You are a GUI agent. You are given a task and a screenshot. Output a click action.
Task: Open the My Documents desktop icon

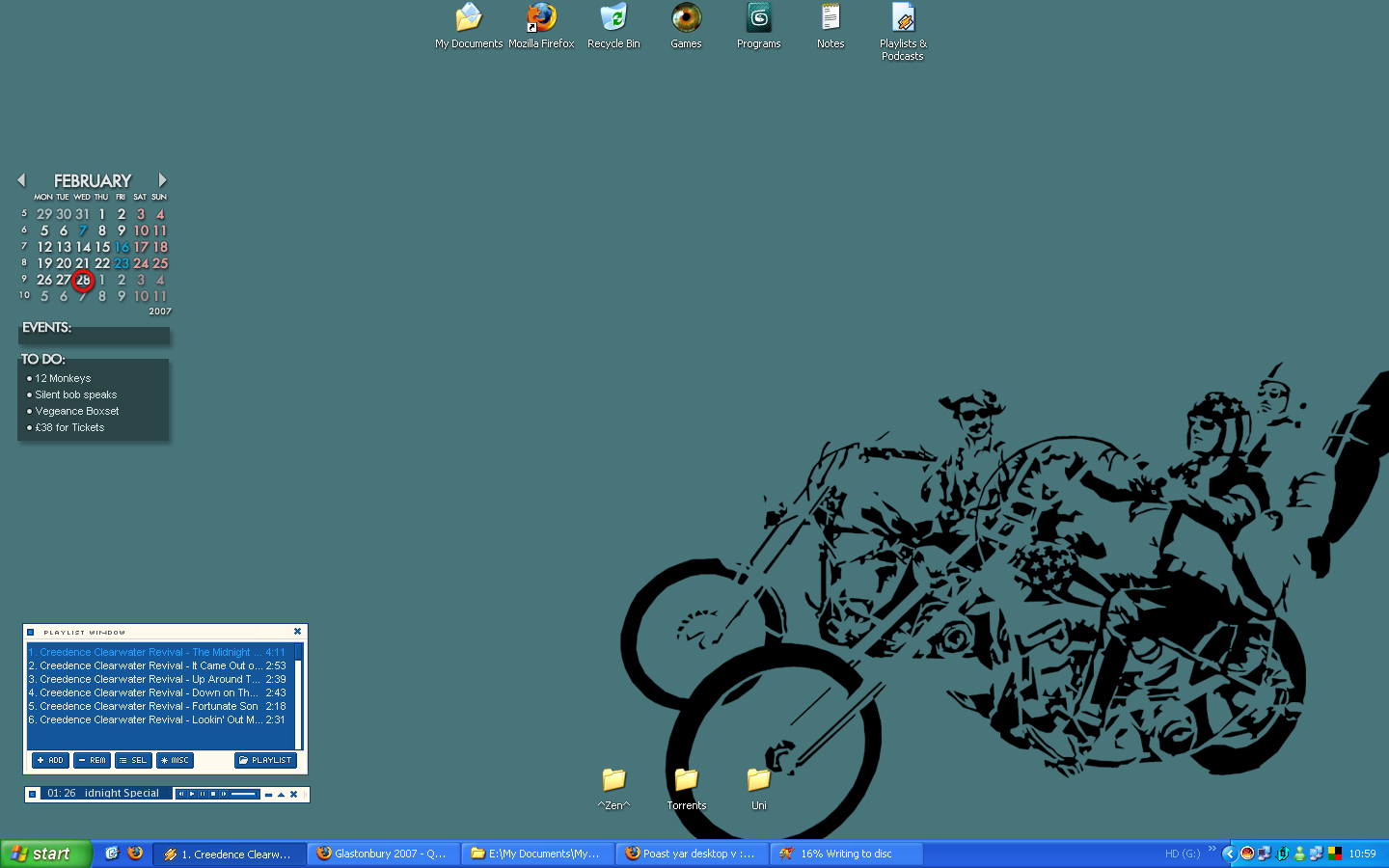pos(469,26)
